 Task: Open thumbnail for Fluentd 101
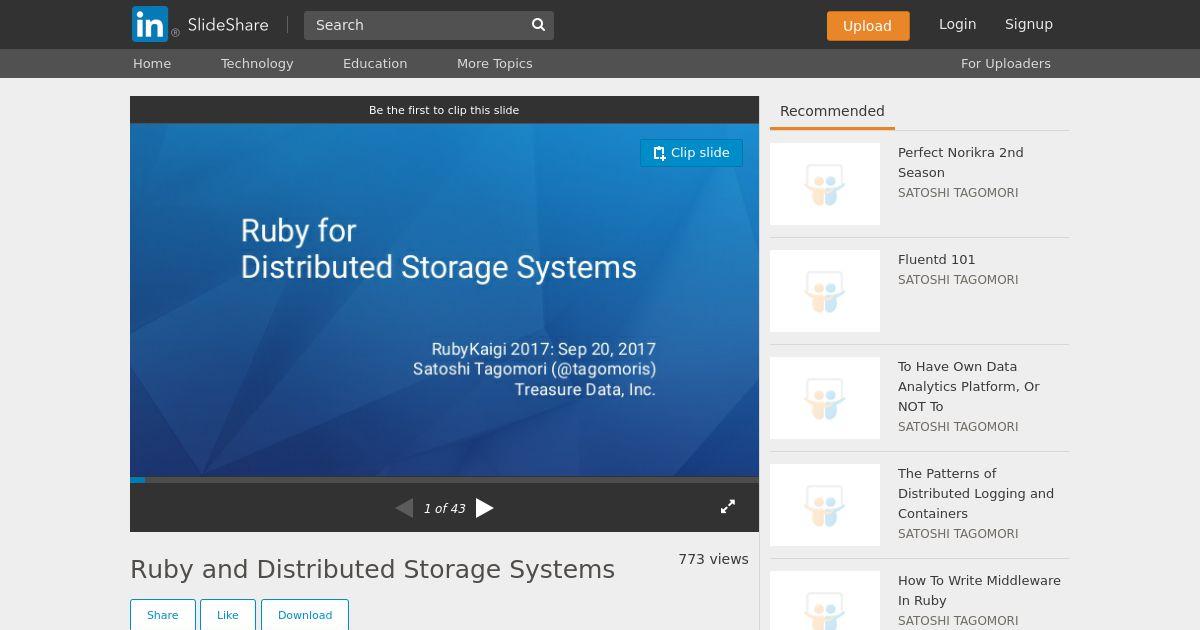point(825,291)
